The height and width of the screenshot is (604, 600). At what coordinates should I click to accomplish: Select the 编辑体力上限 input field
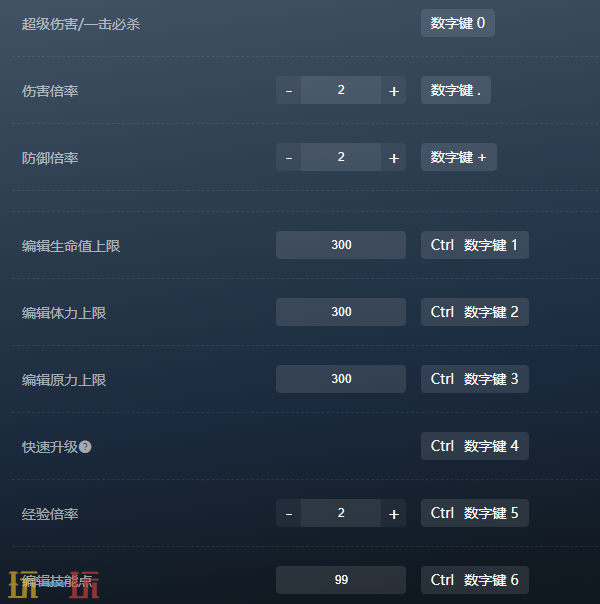[341, 312]
